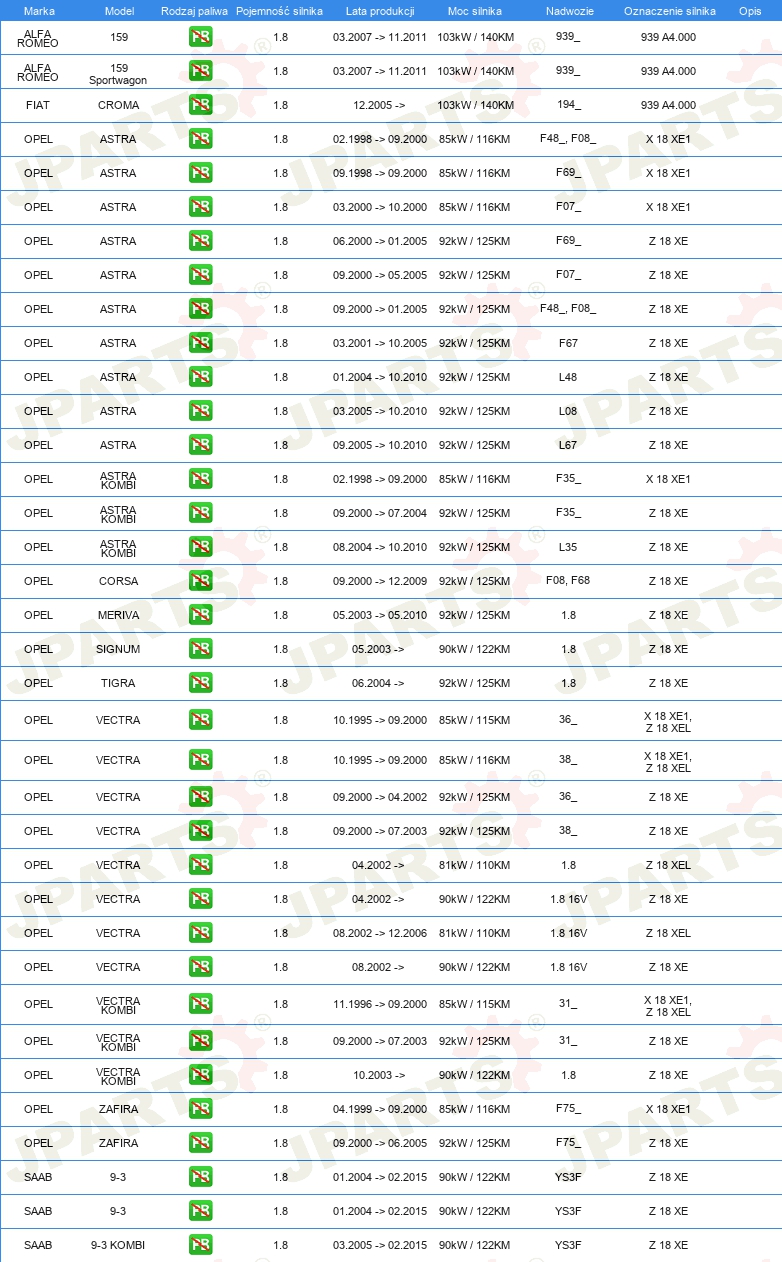Click the fuel icon in the ZAFIRA Z 18 XE row

pos(200,1143)
